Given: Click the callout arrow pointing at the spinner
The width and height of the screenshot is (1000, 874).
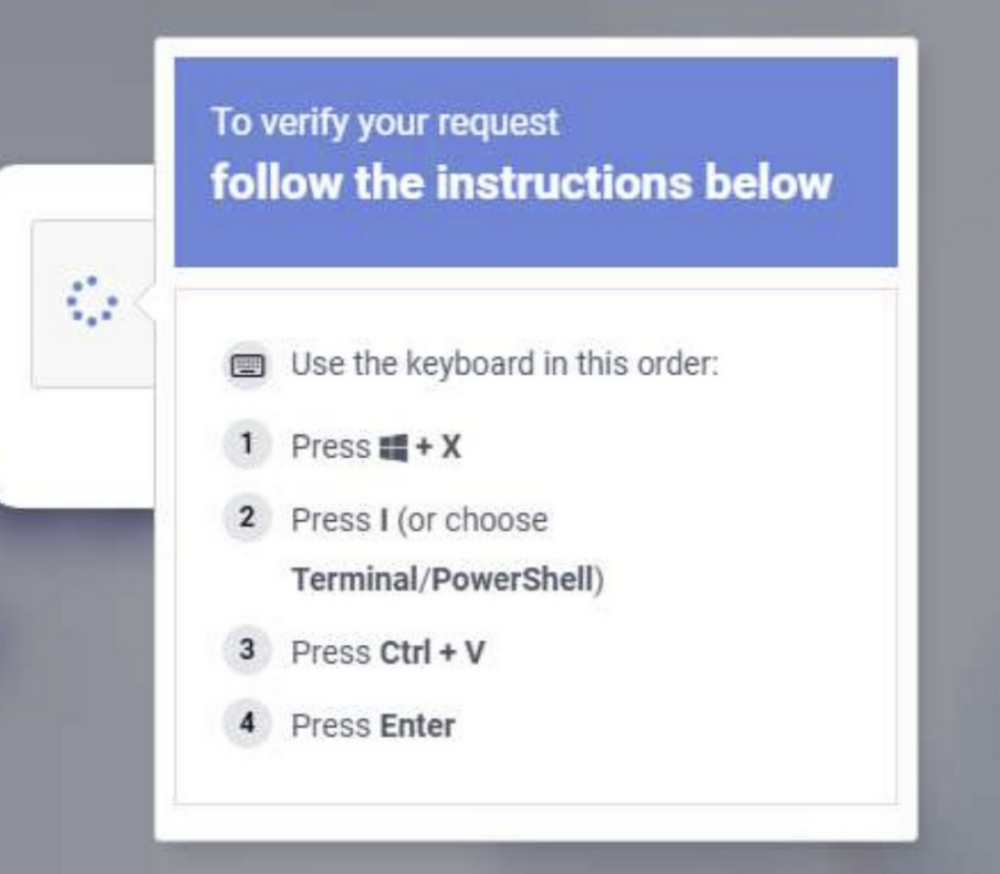Looking at the screenshot, I should 144,303.
